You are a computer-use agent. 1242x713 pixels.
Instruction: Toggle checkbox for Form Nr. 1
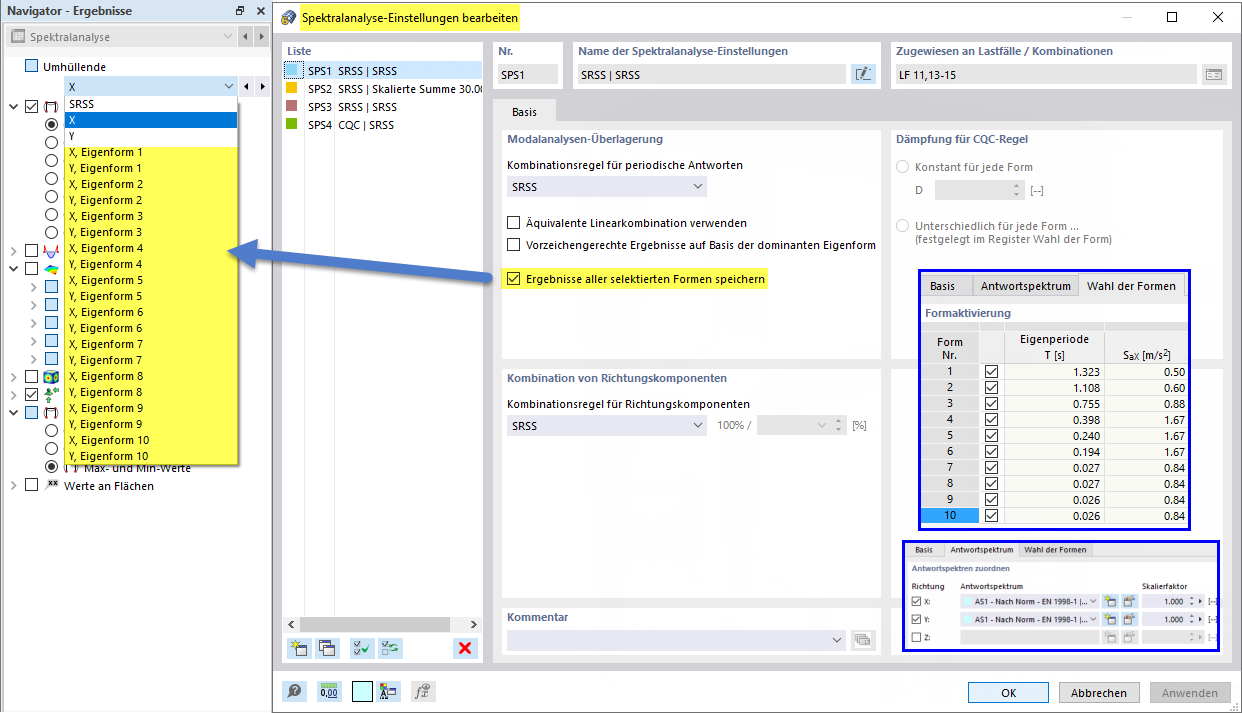point(992,371)
